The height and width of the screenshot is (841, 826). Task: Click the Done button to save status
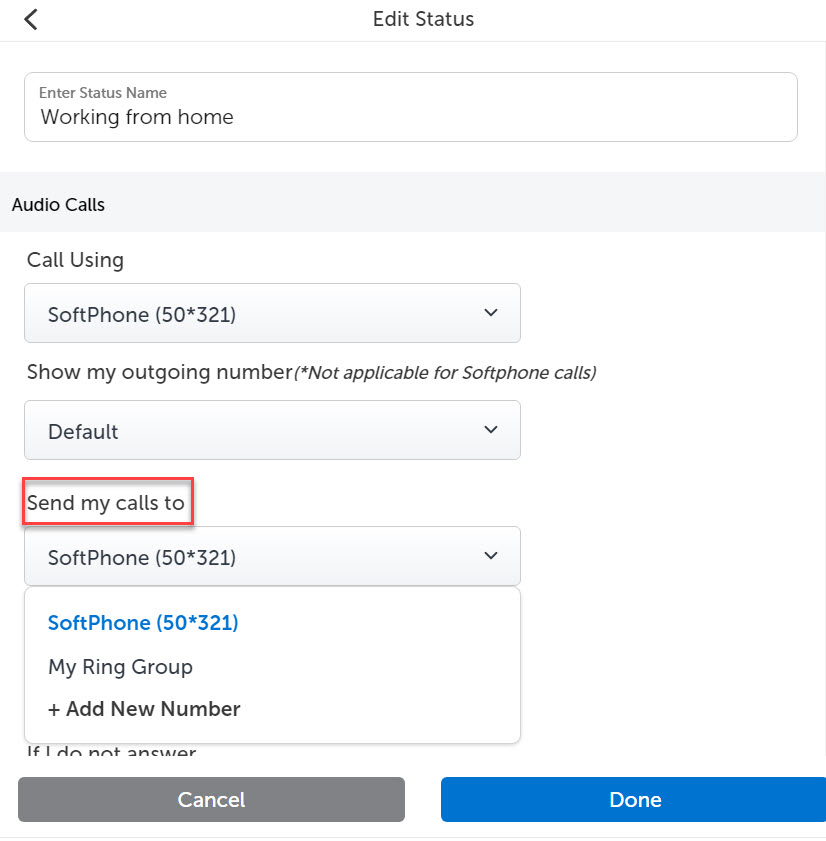tap(634, 799)
